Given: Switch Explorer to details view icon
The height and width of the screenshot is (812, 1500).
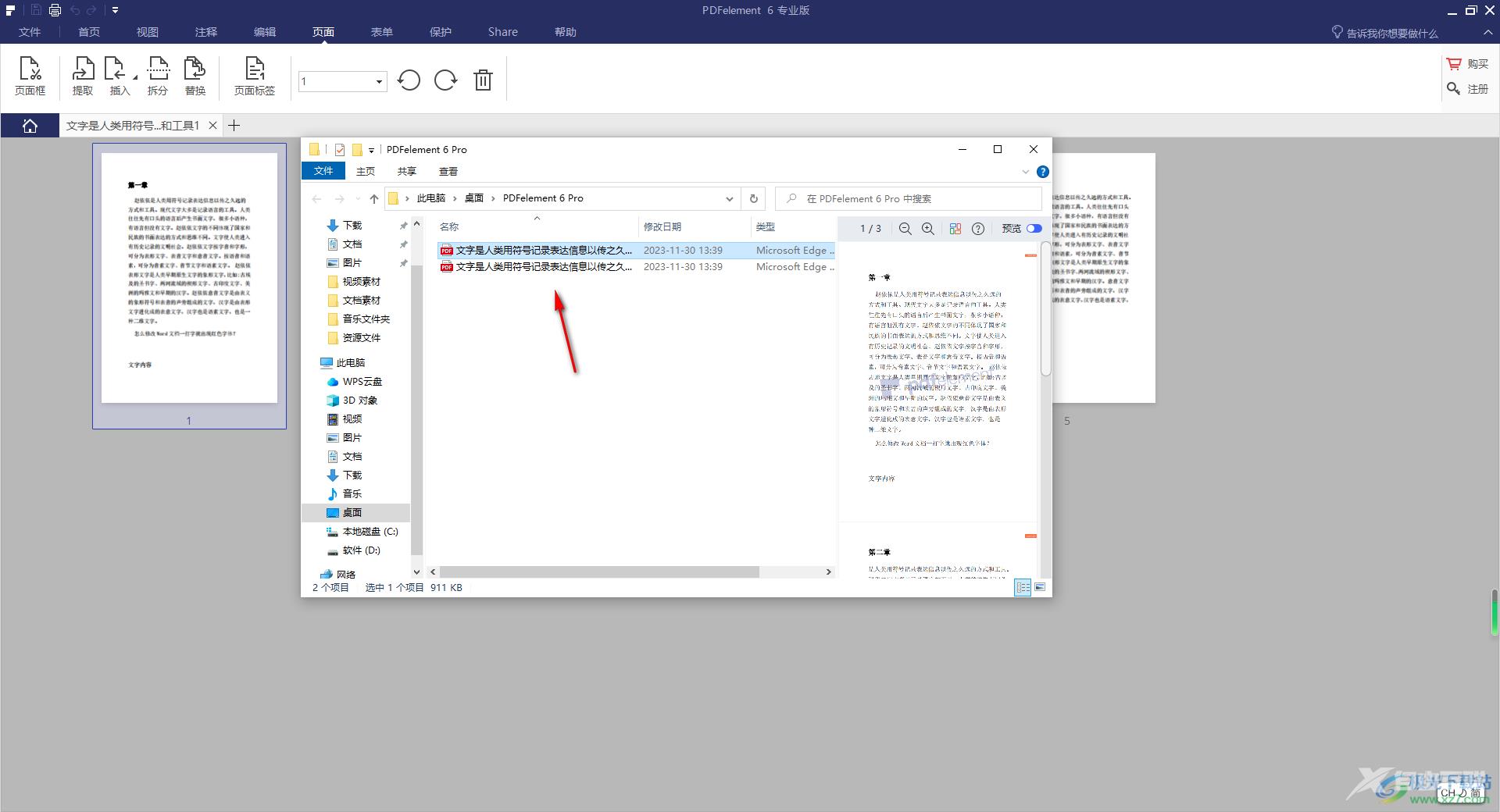Looking at the screenshot, I should 1023,587.
